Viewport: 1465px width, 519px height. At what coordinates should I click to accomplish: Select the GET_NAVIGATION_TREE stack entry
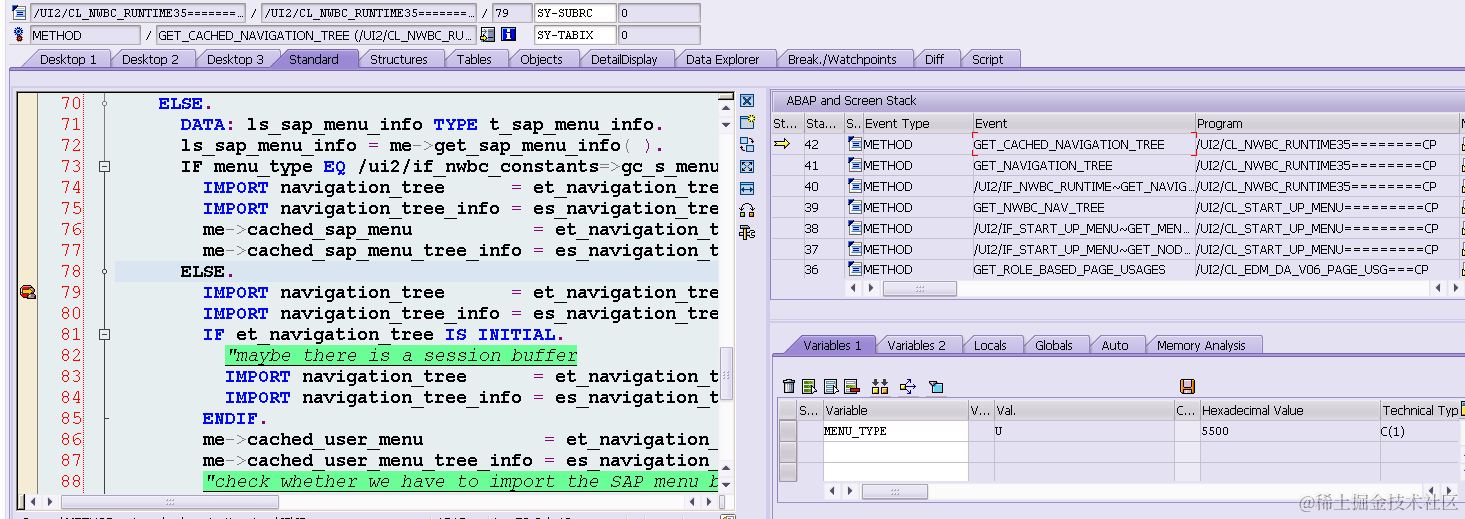pyautogui.click(x=1083, y=166)
